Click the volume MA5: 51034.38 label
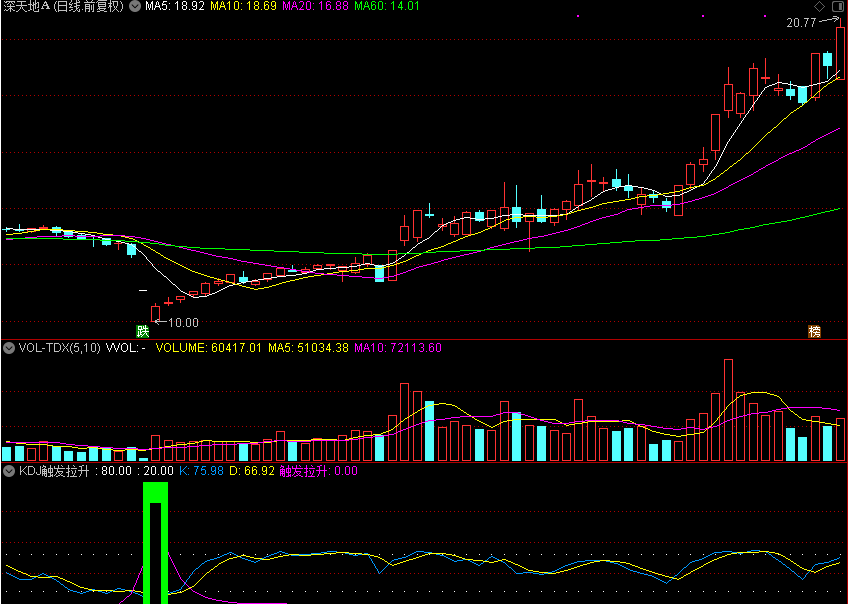 coord(308,348)
